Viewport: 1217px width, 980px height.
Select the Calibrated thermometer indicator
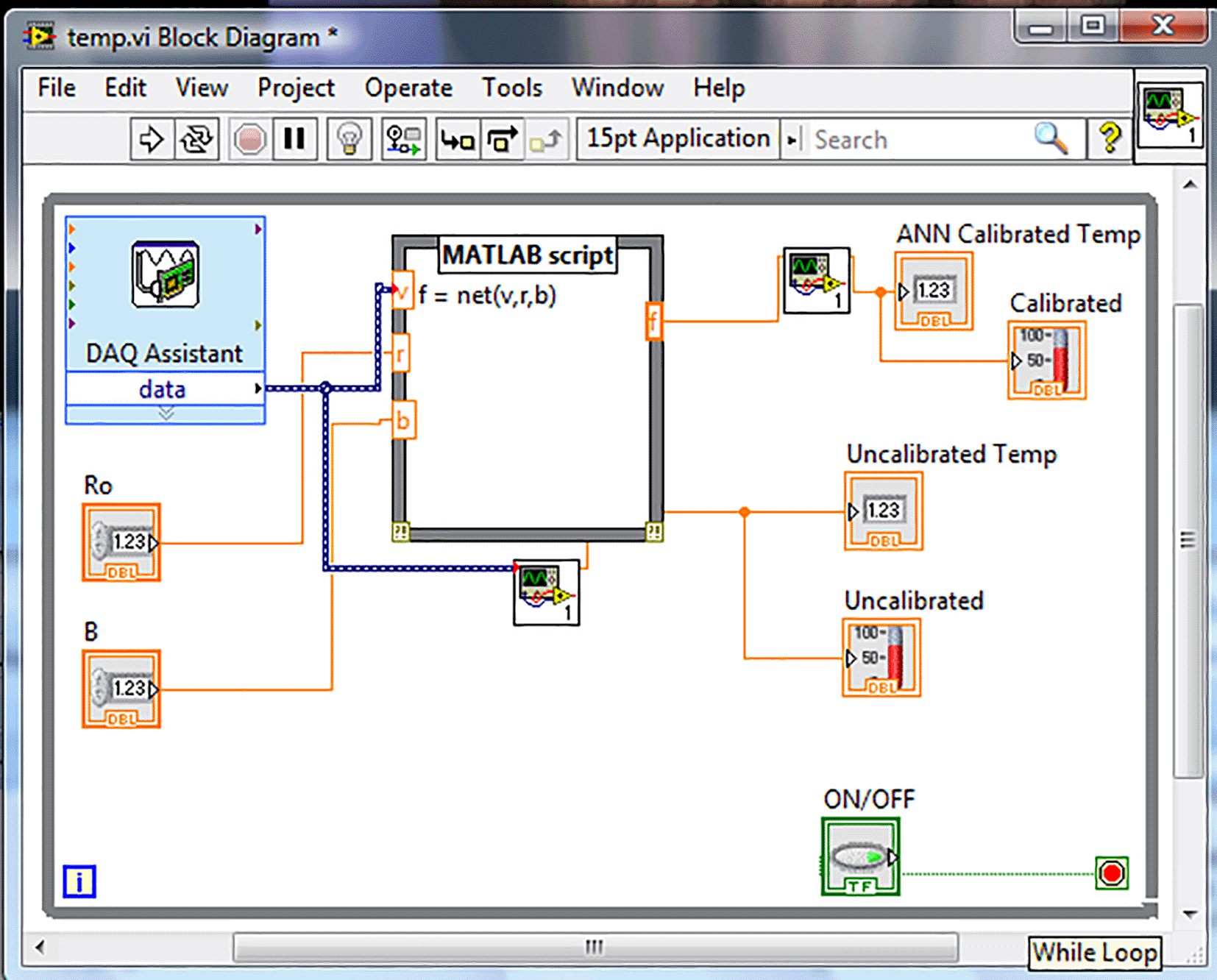1046,361
